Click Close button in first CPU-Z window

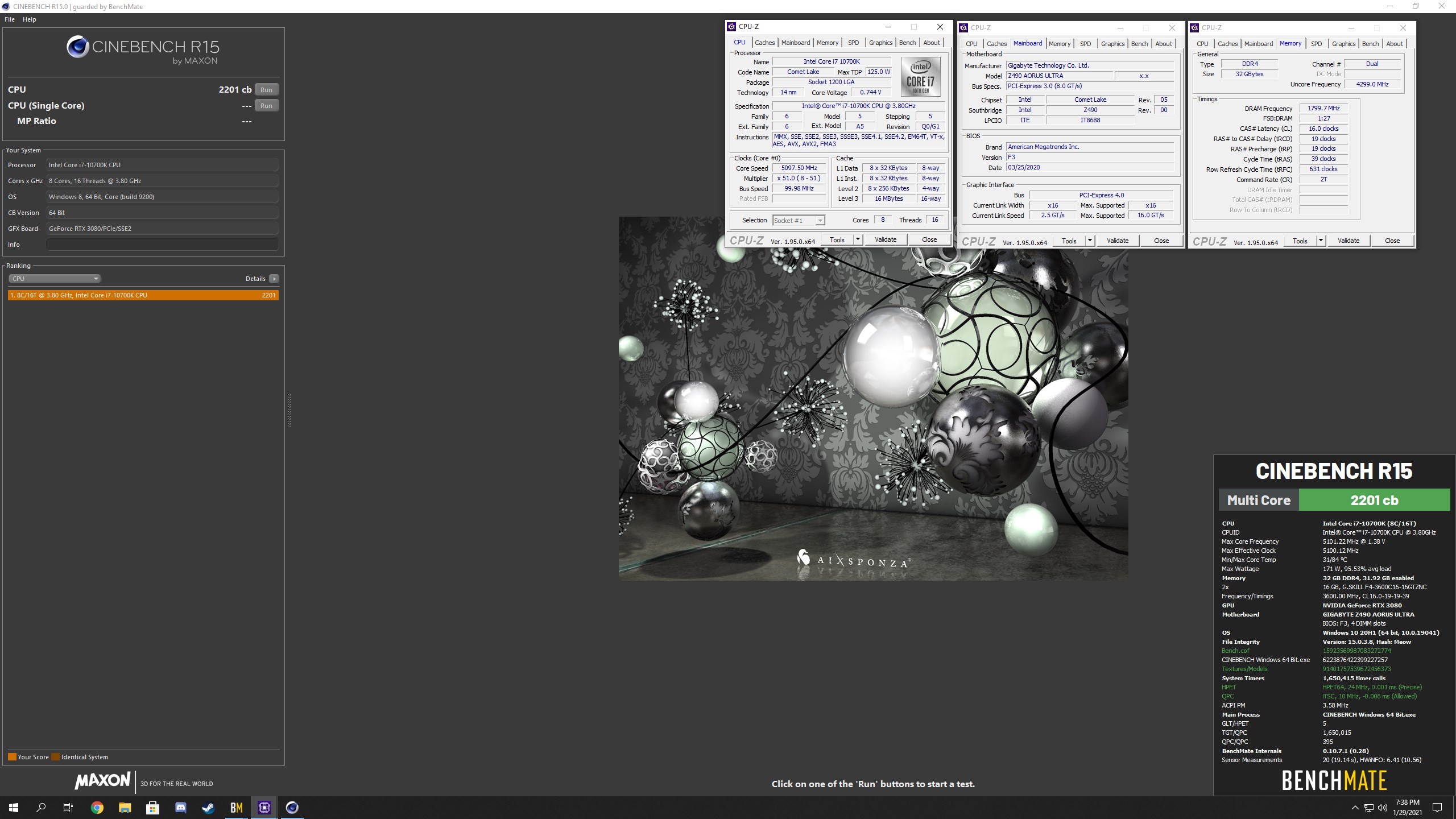tap(929, 240)
